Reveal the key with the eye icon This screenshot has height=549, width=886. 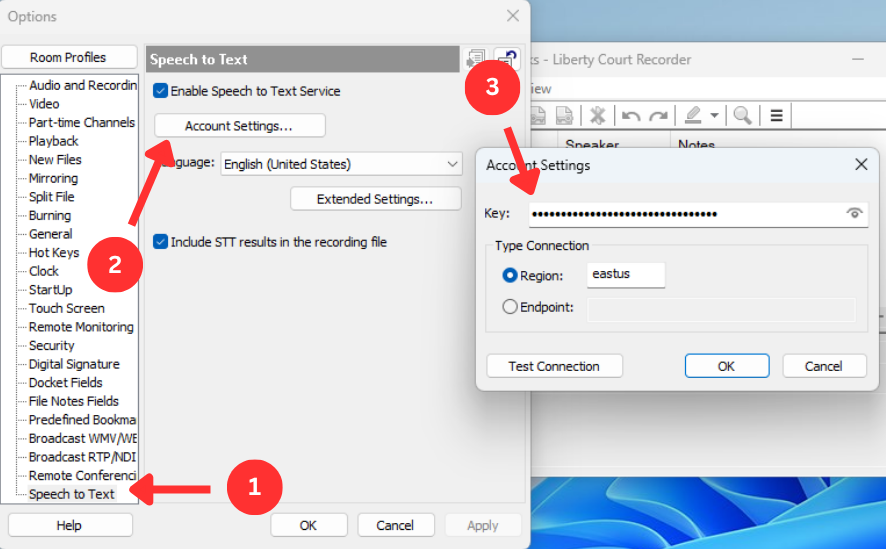(x=854, y=213)
